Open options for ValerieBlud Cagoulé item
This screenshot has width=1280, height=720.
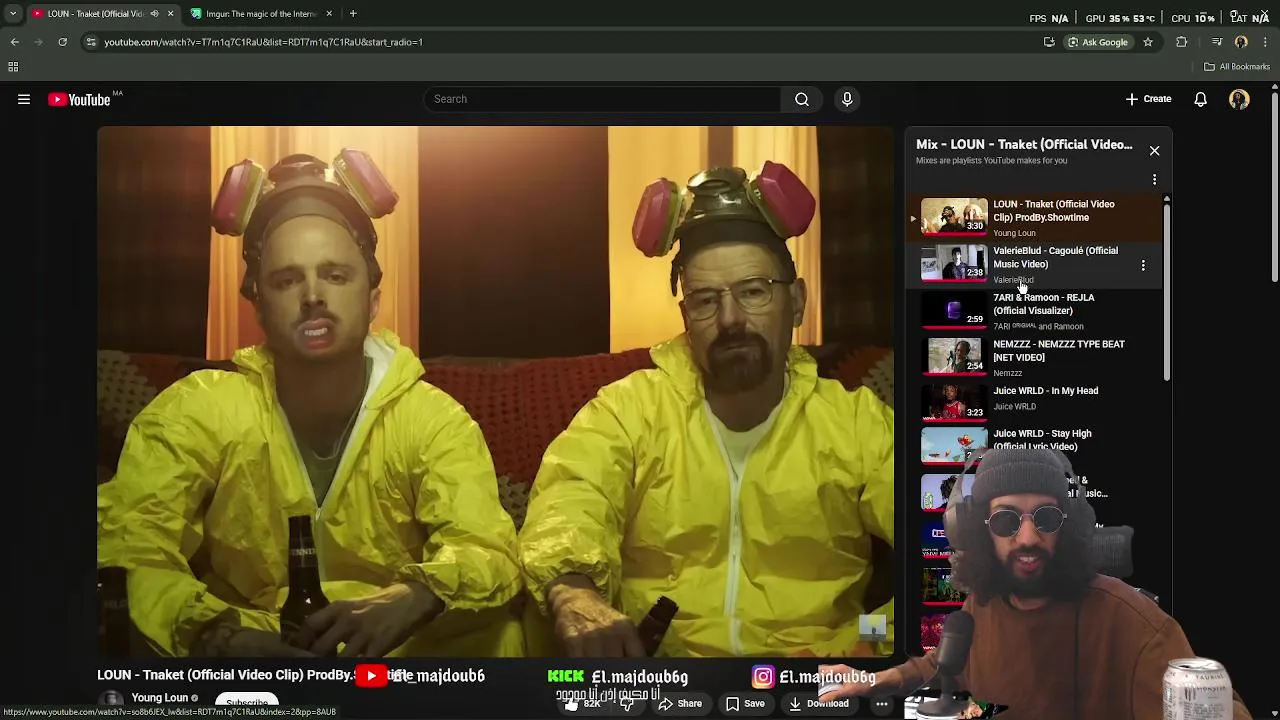coord(1143,266)
